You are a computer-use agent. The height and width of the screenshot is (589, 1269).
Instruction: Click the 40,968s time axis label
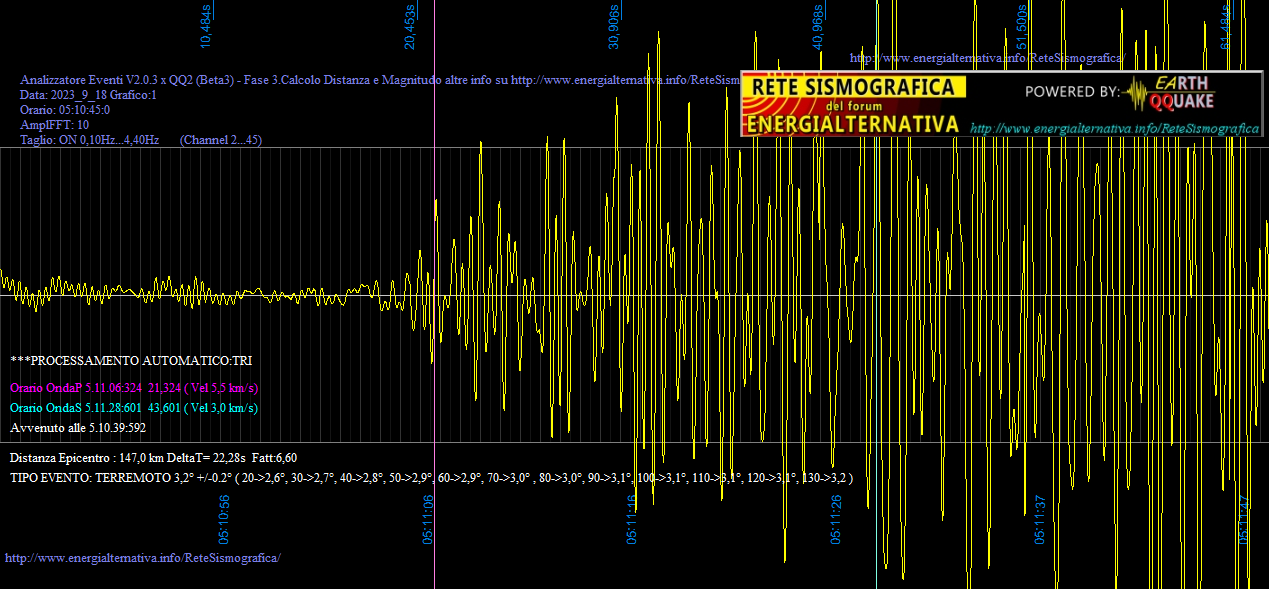[x=818, y=26]
